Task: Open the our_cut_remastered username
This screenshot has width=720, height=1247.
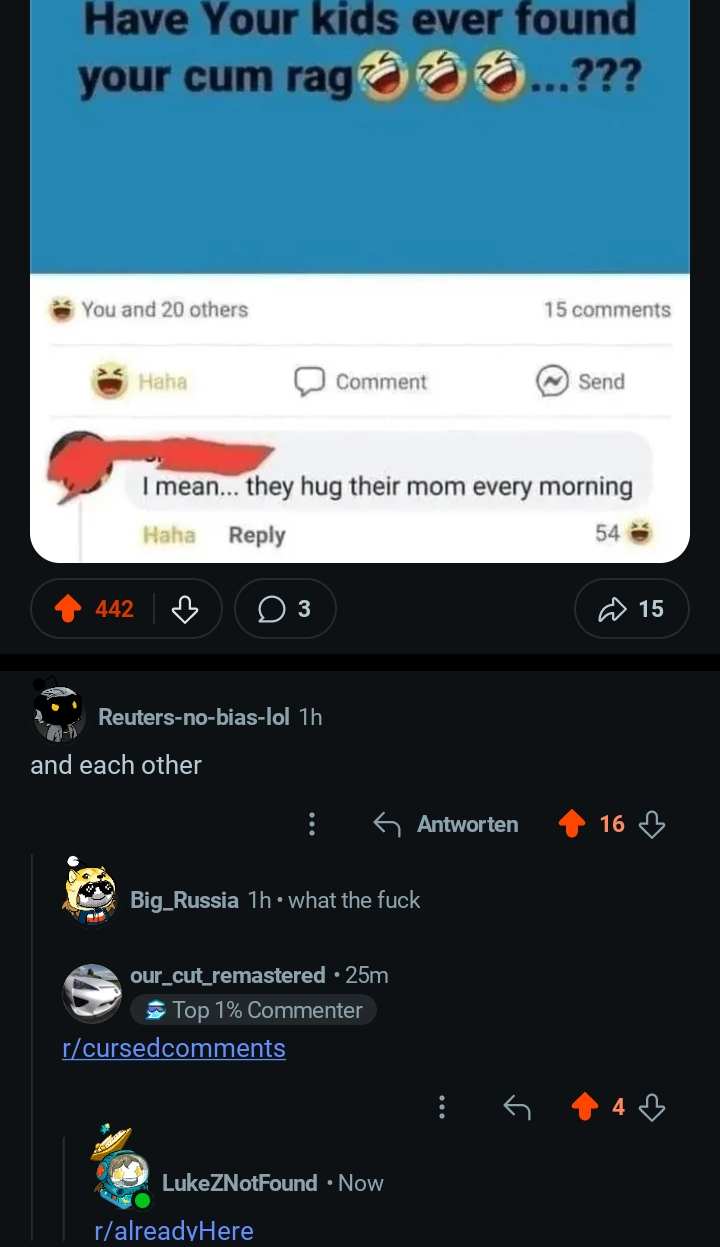Action: tap(228, 975)
